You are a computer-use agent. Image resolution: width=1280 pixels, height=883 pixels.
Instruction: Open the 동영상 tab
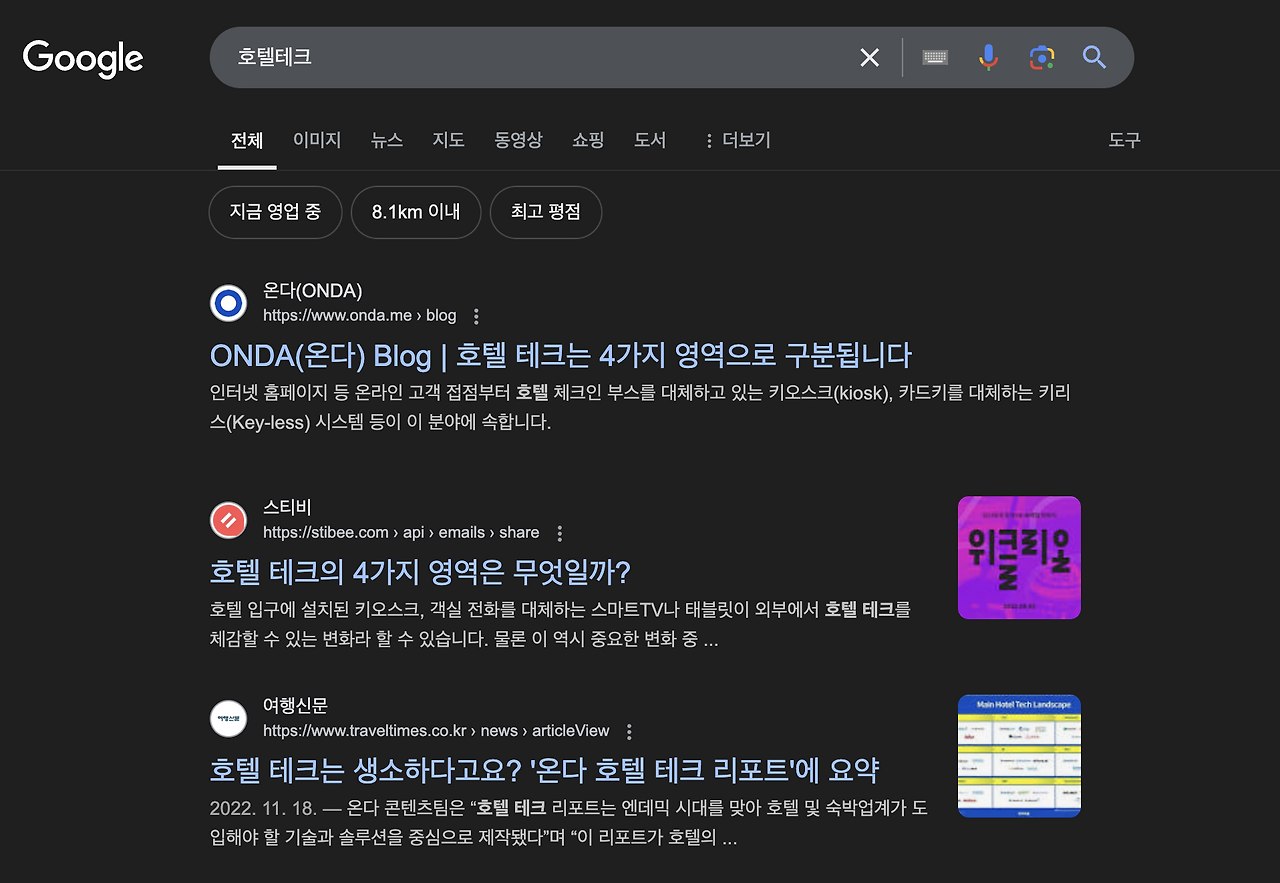click(x=518, y=140)
